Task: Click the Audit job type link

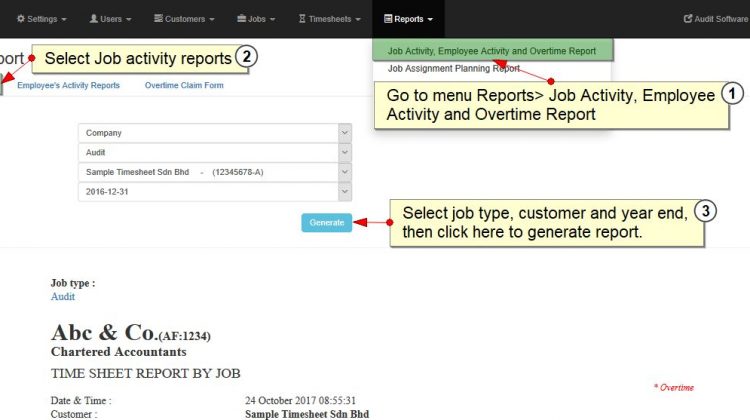Action: click(x=63, y=297)
